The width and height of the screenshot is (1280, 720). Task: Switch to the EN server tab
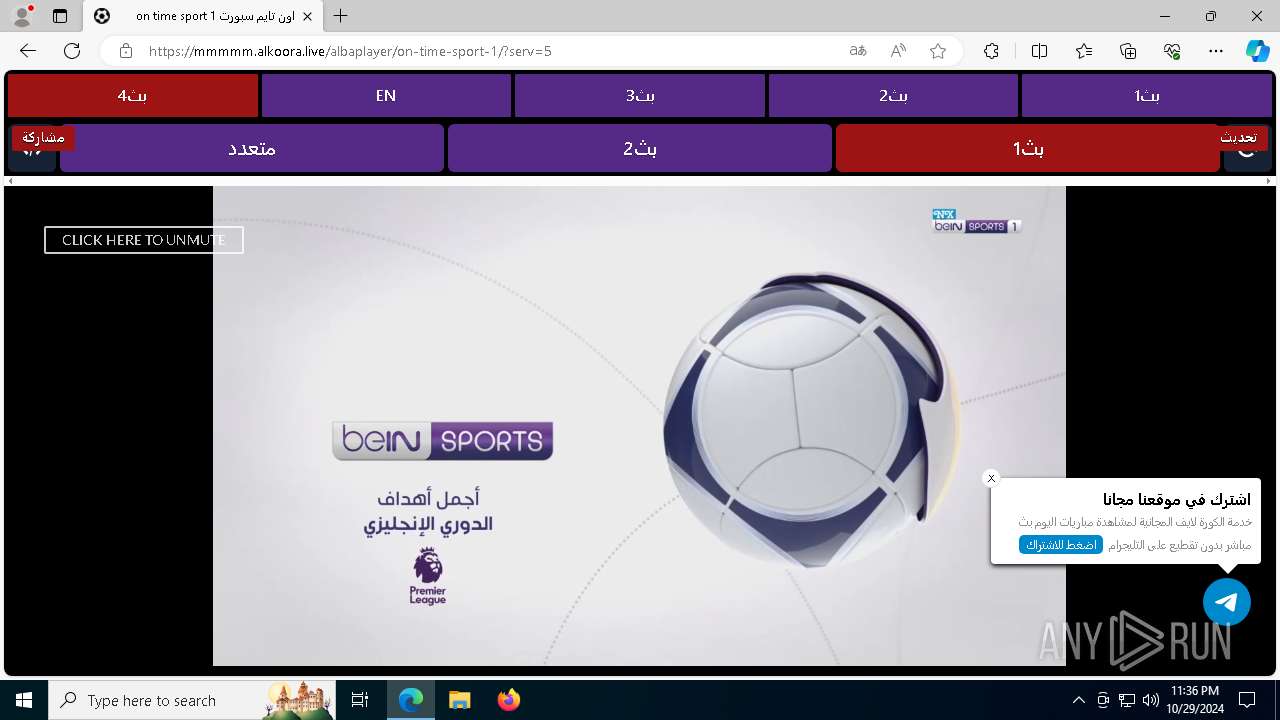point(386,96)
